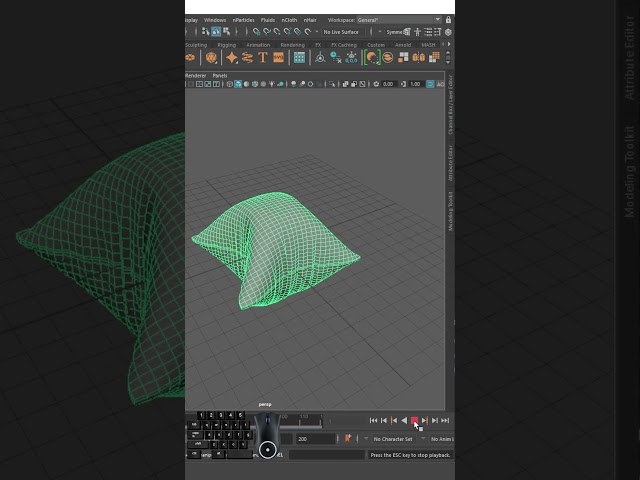This screenshot has height=480, width=640.
Task: Step back to previous key
Action: 394,420
